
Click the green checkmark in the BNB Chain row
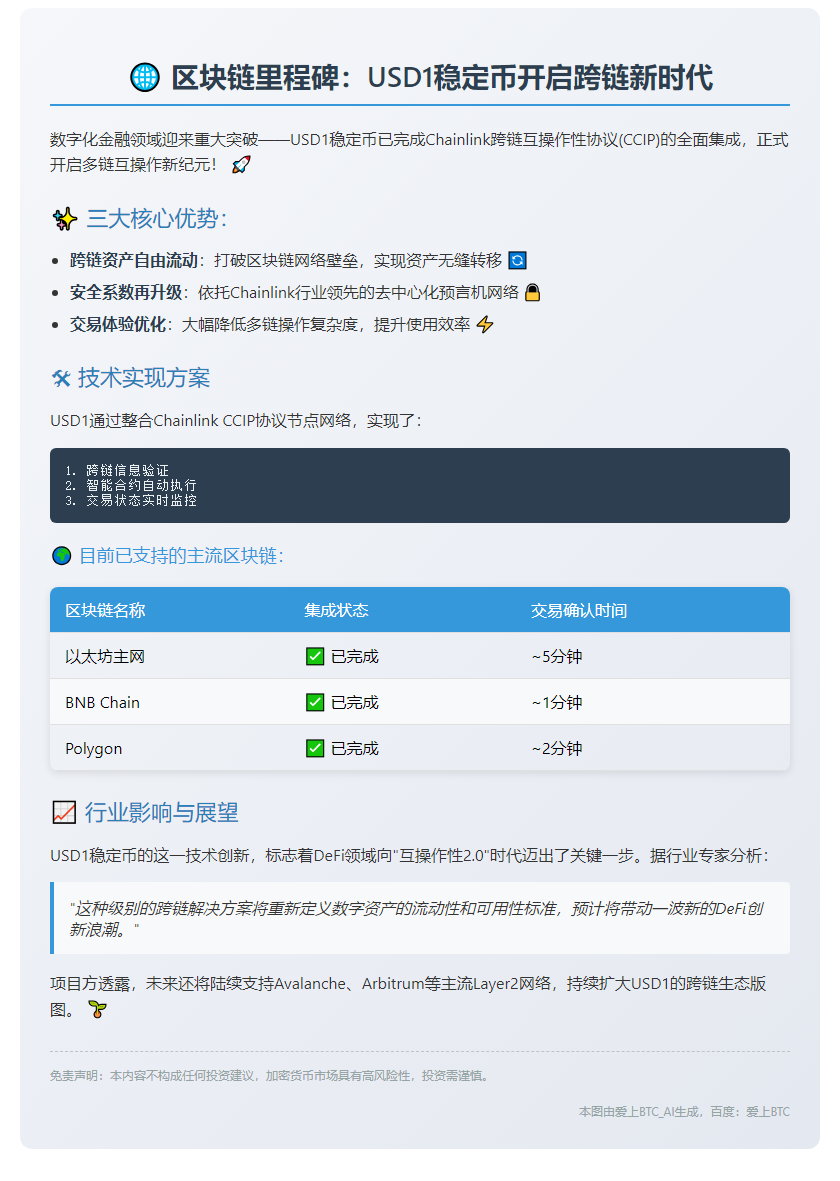pos(315,703)
